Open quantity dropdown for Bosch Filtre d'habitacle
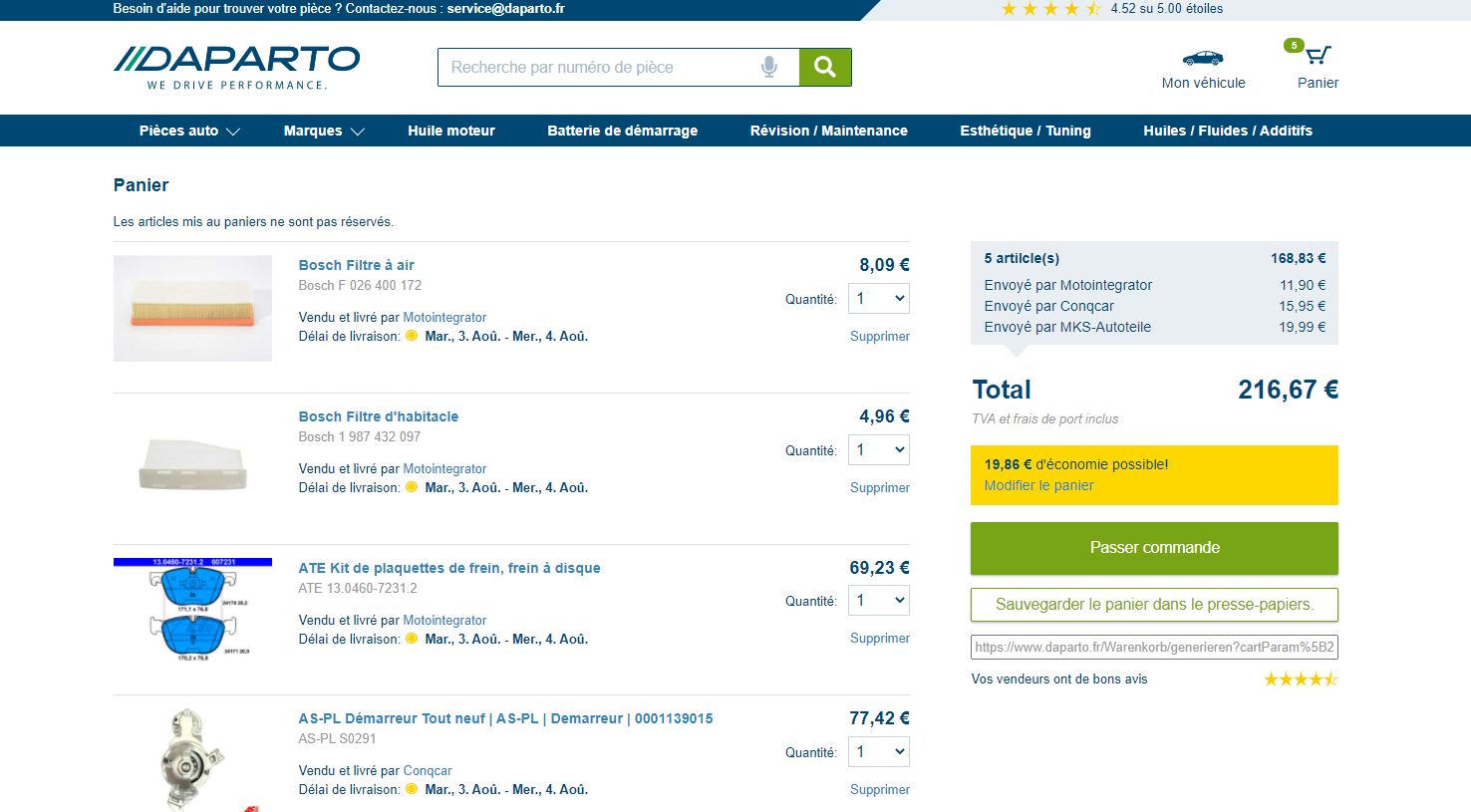The height and width of the screenshot is (812, 1471). point(879,450)
